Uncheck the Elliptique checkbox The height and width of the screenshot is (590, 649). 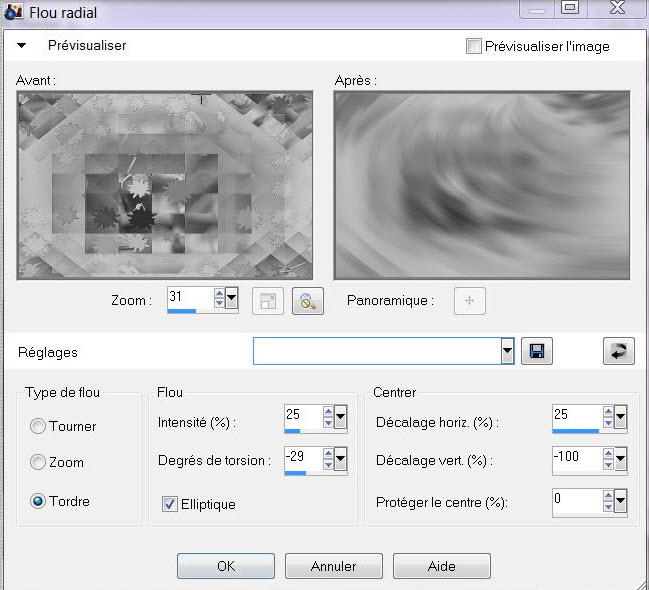coord(170,504)
